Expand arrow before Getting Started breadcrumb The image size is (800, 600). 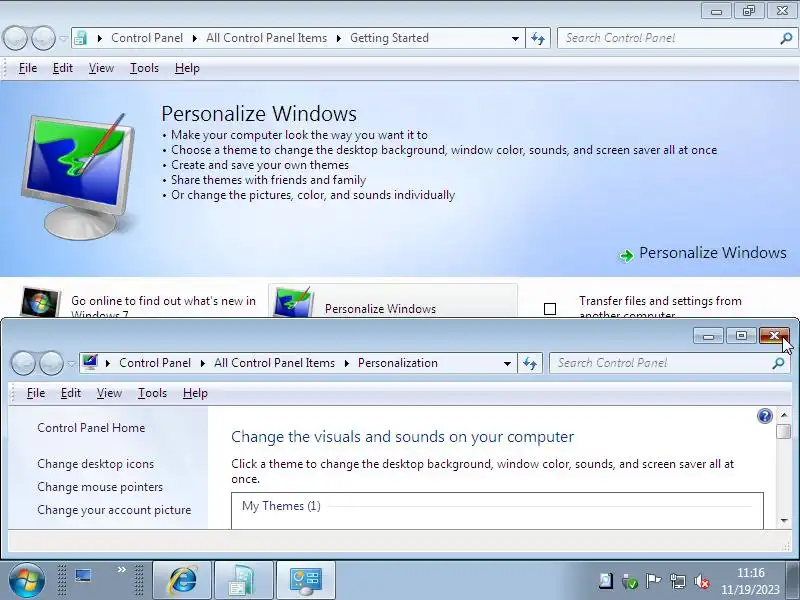click(339, 38)
